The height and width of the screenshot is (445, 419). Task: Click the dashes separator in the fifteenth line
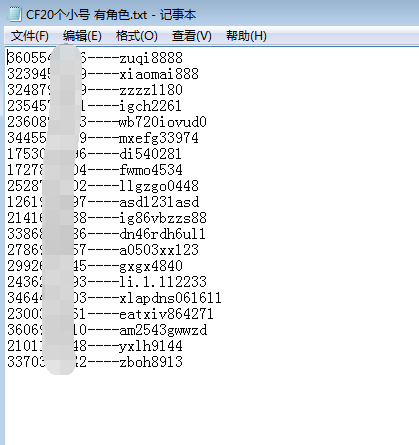click(103, 282)
